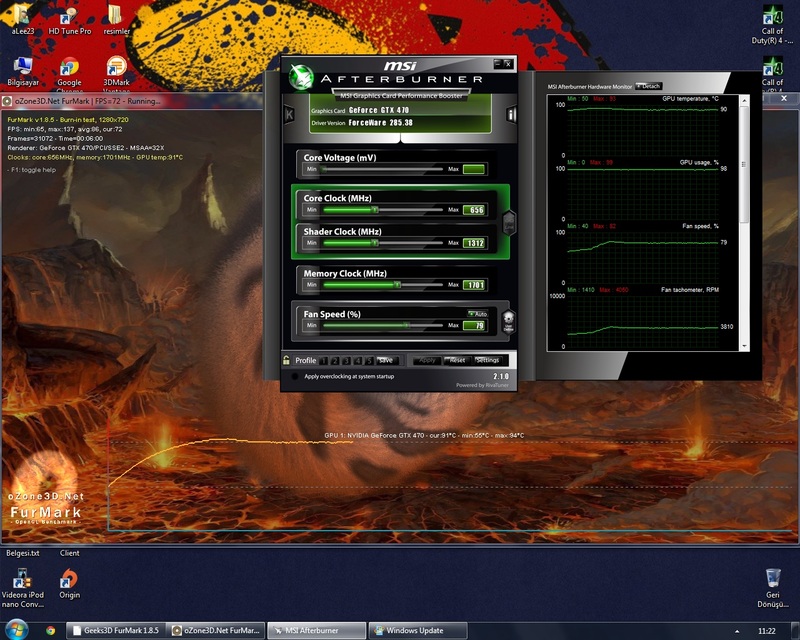Screen dimensions: 800x640
Task: Switch to oZone3D.Net FurMark taskbar item
Action: pos(217,631)
